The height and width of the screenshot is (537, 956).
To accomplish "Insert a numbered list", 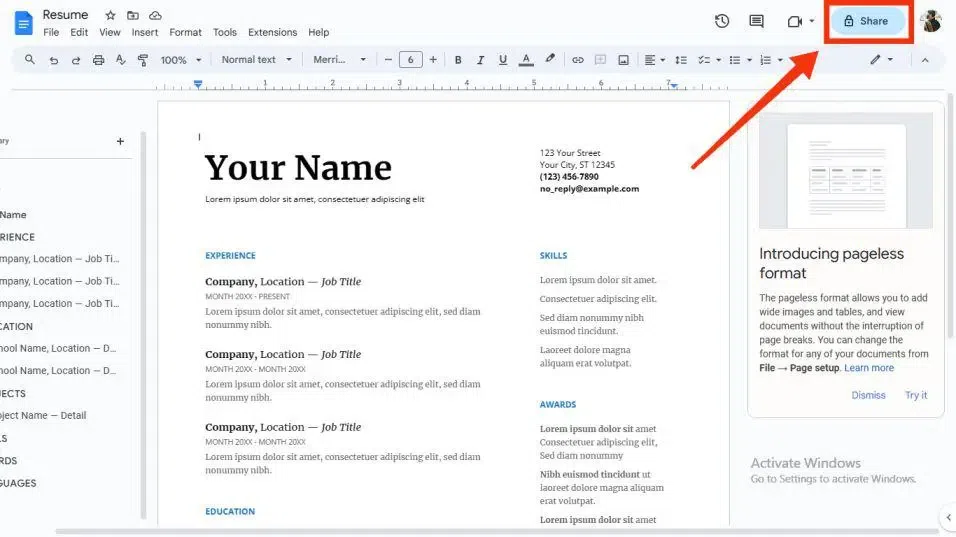I will click(766, 60).
